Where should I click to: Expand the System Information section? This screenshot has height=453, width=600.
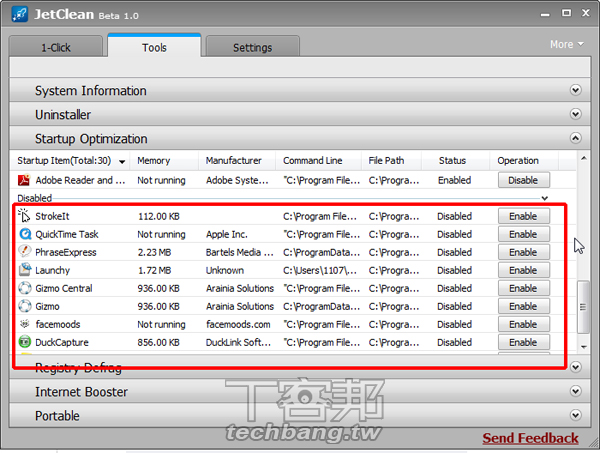(575, 91)
